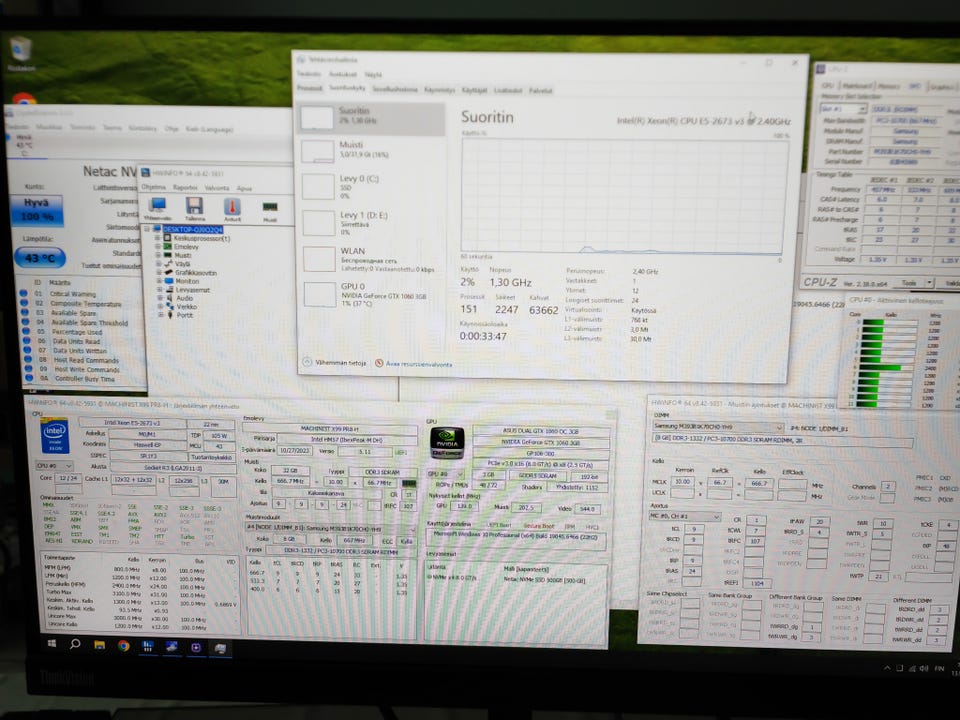Select WLAN in Task Manager sidebar
960x720 pixels.
(372, 259)
